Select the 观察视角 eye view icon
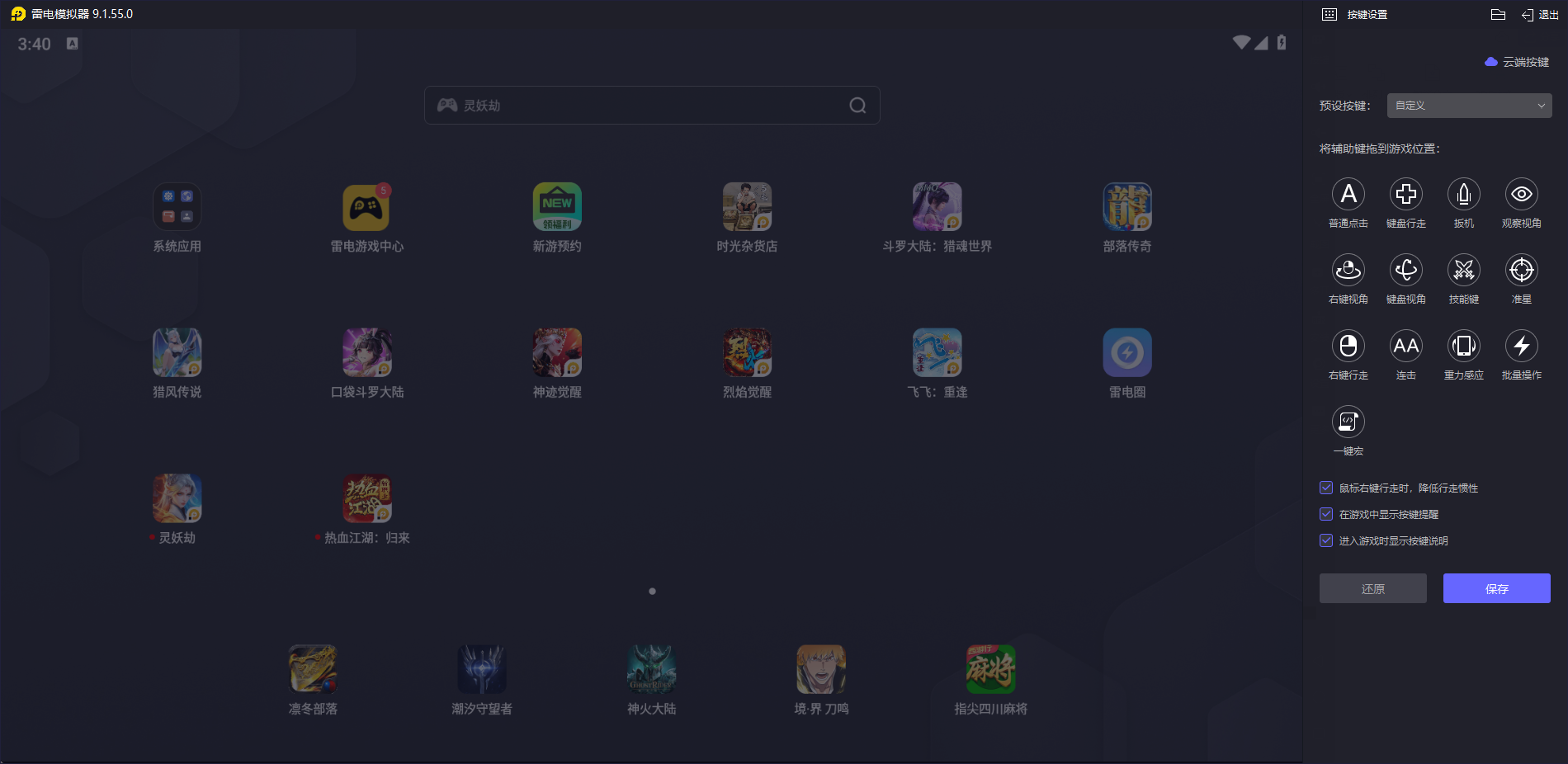Viewport: 1568px width, 764px height. 1522,195
